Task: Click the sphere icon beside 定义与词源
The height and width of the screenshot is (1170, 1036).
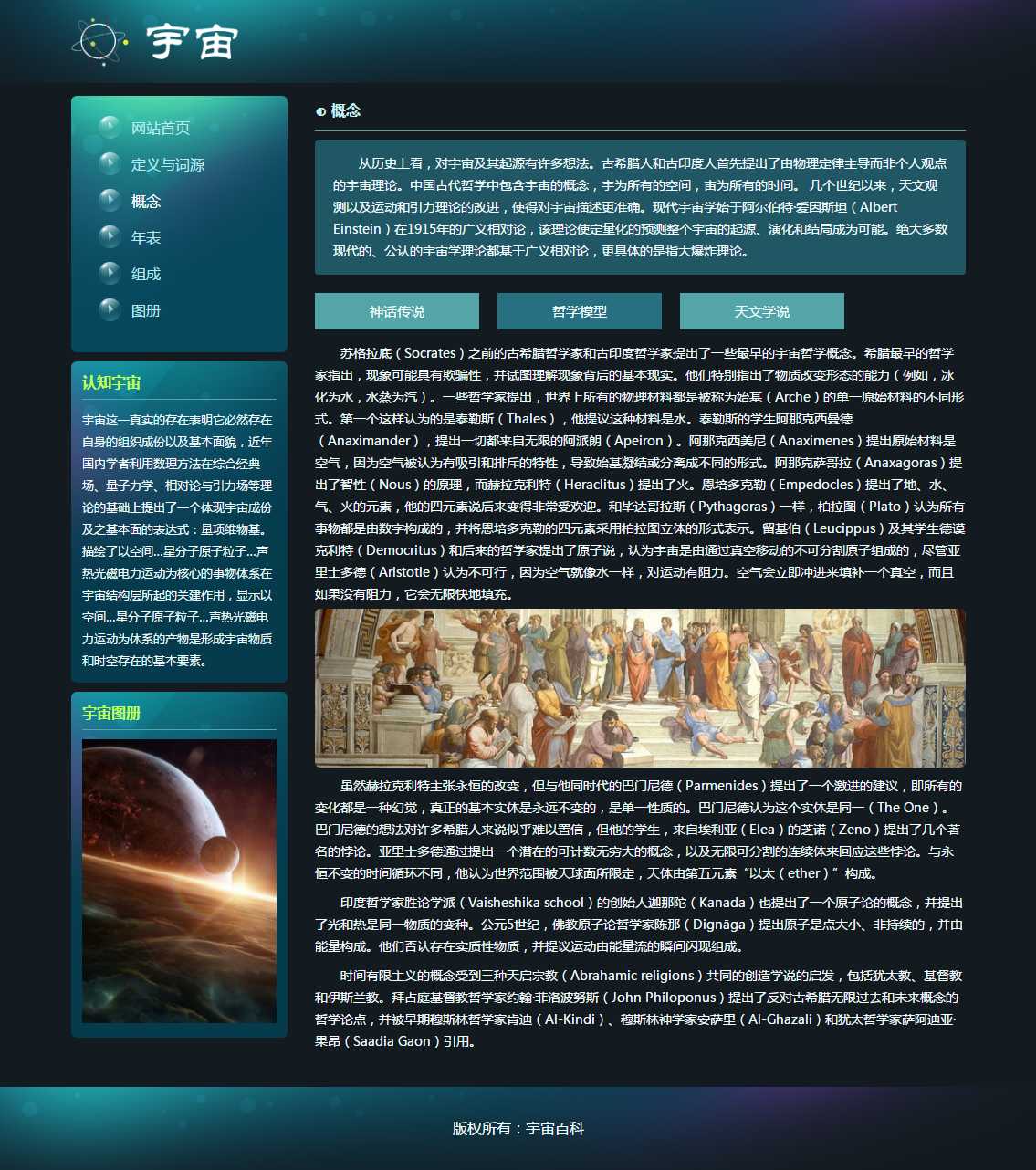Action: (110, 164)
